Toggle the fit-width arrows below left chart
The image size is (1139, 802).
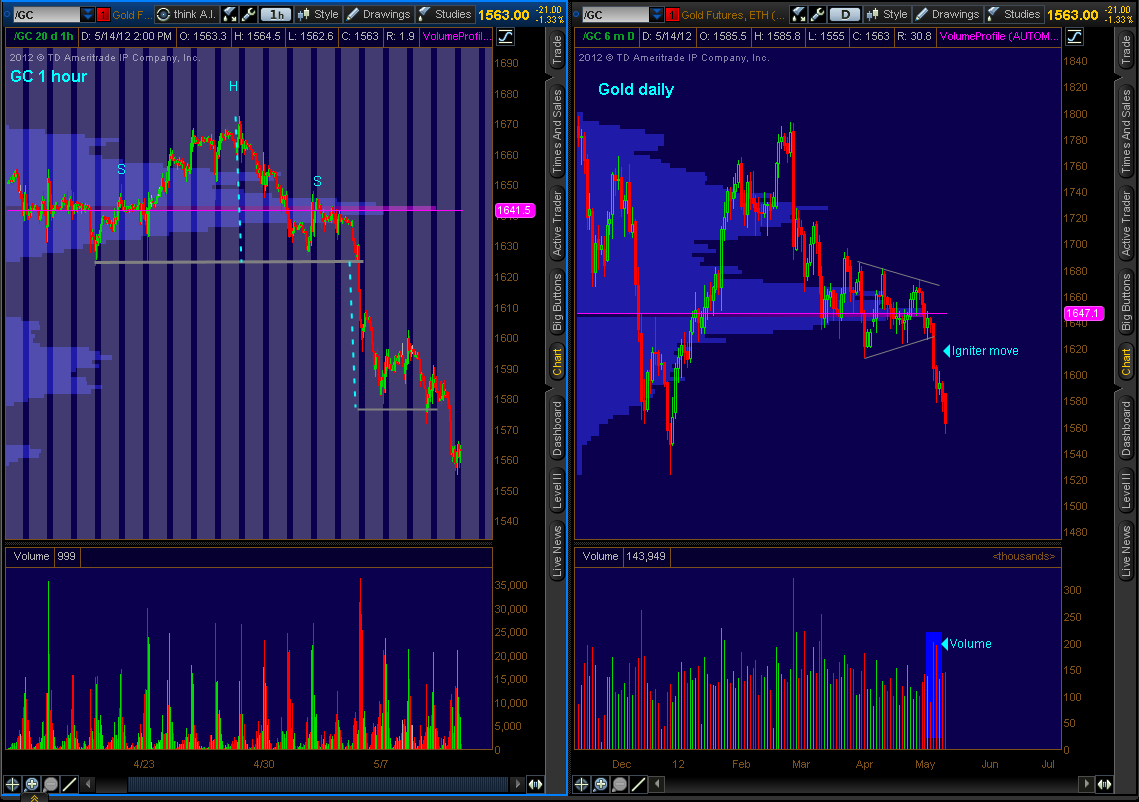[534, 785]
